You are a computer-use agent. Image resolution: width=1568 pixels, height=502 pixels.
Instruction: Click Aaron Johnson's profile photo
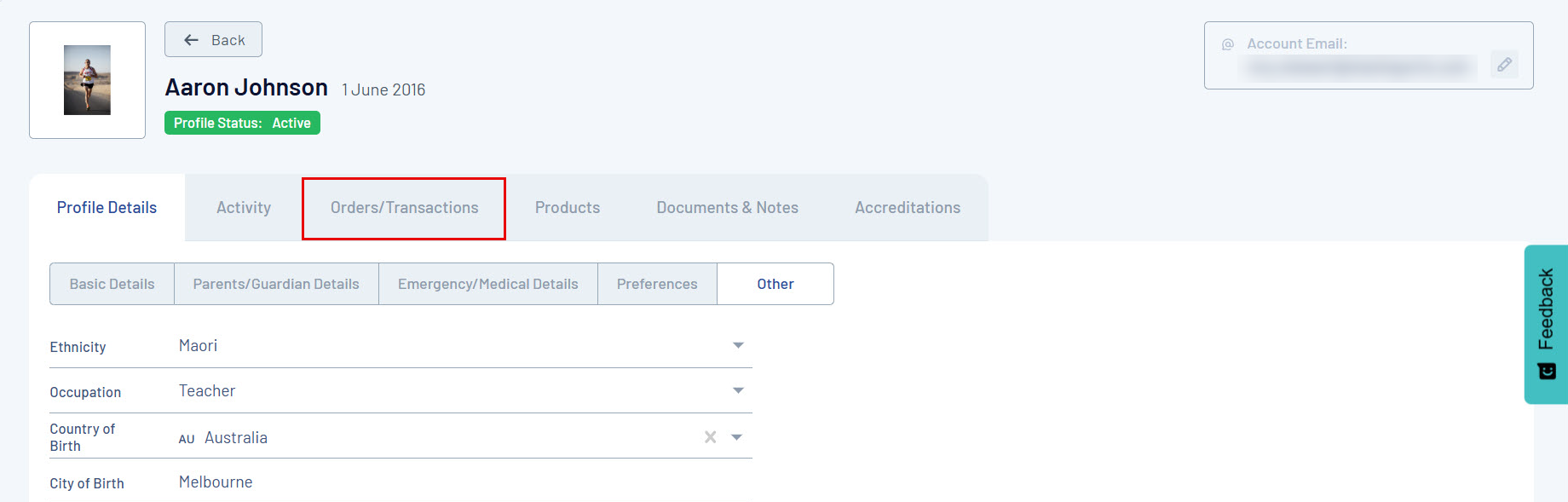[x=87, y=80]
